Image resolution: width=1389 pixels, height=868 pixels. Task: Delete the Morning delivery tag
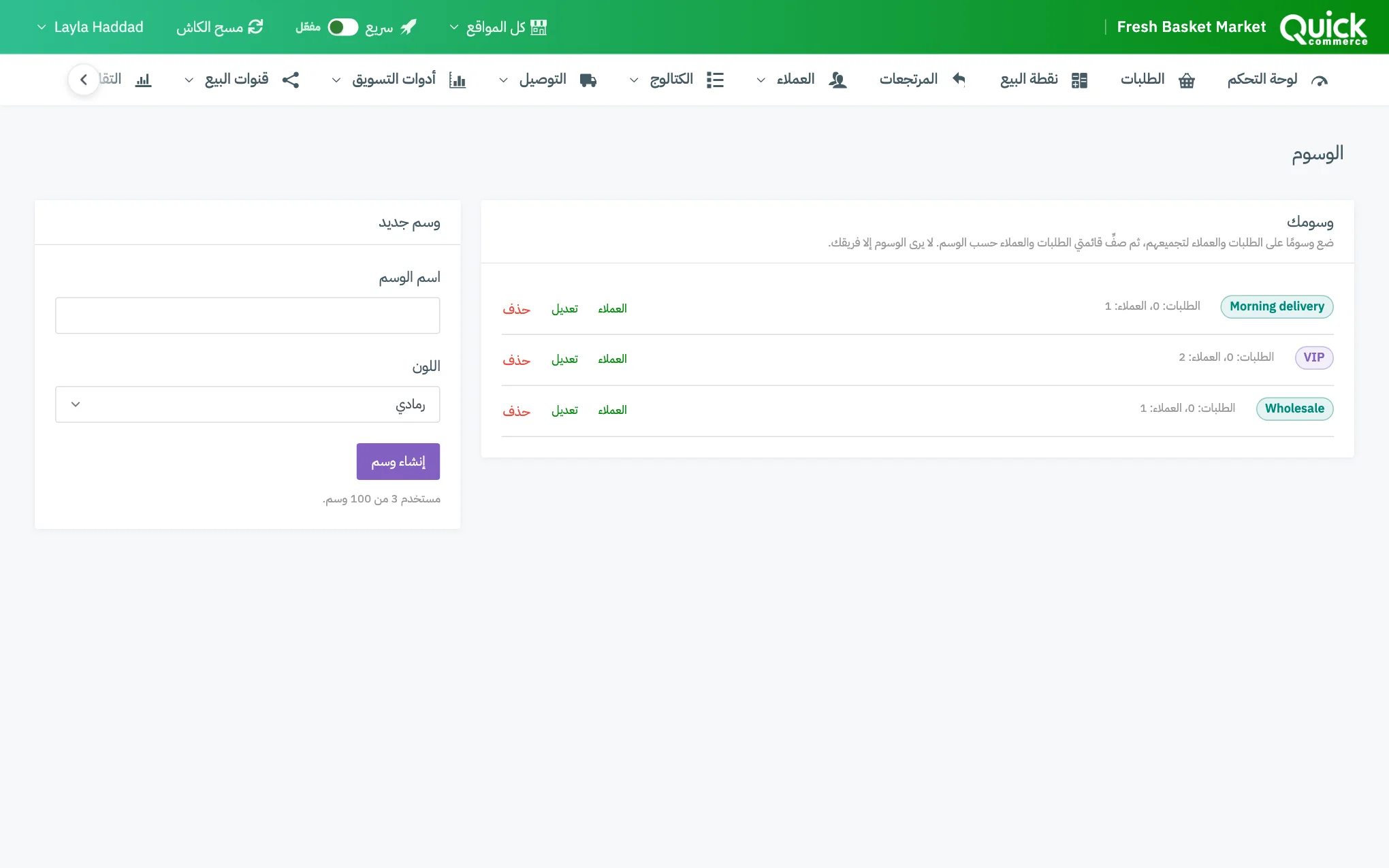tap(516, 309)
